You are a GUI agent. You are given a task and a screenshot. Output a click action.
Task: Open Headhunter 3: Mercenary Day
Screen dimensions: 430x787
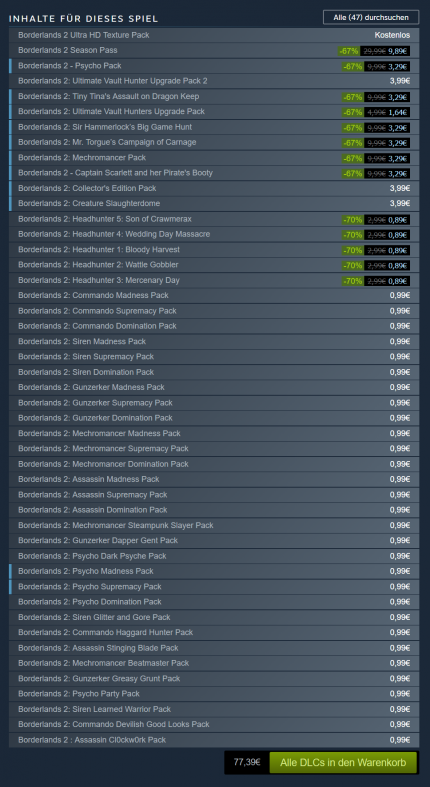(214, 281)
